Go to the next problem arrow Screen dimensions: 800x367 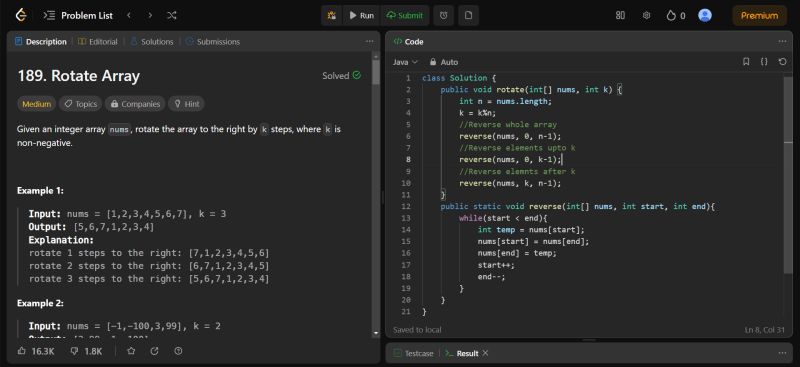click(x=150, y=15)
